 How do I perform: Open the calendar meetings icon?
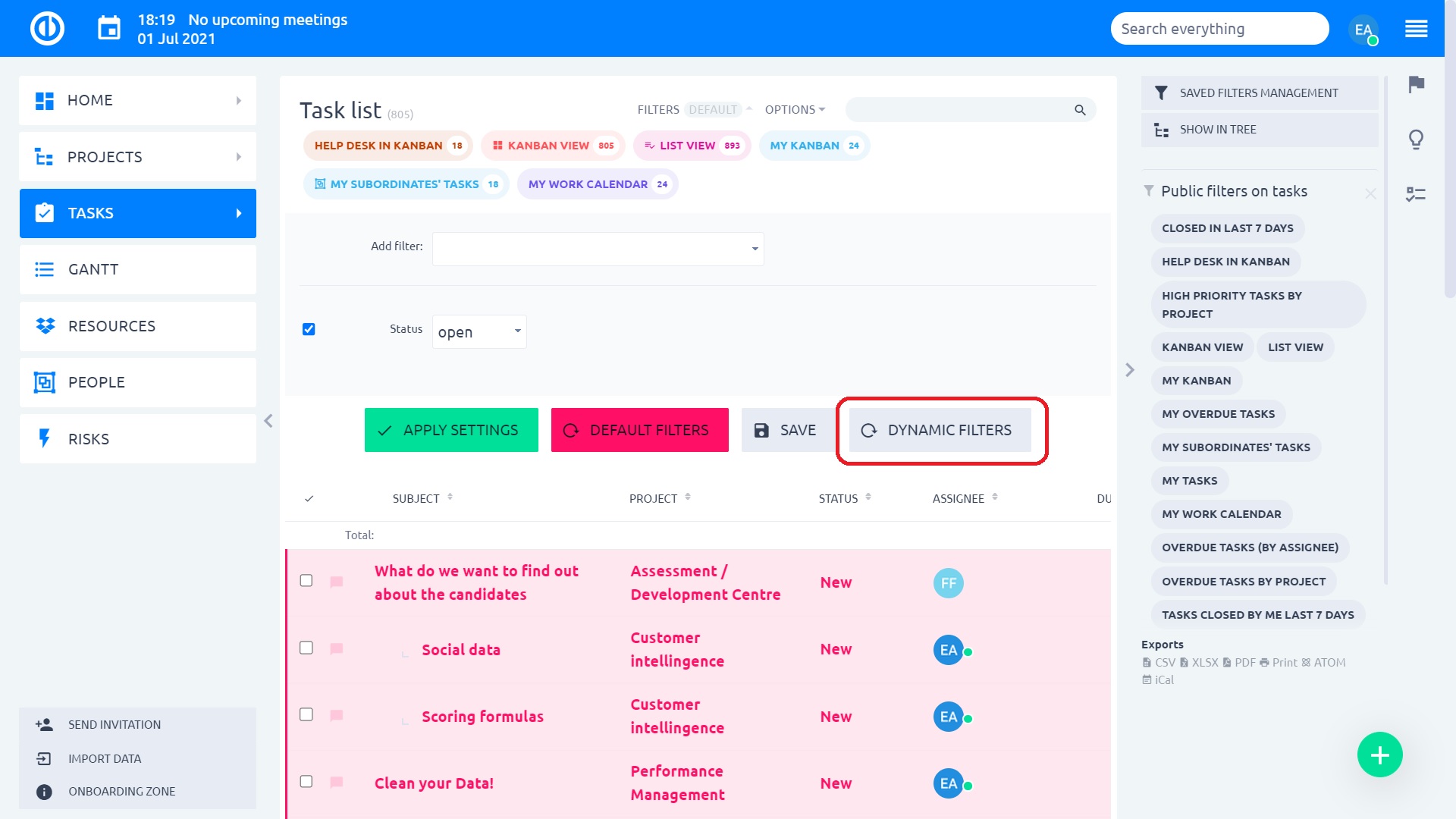pos(109,29)
